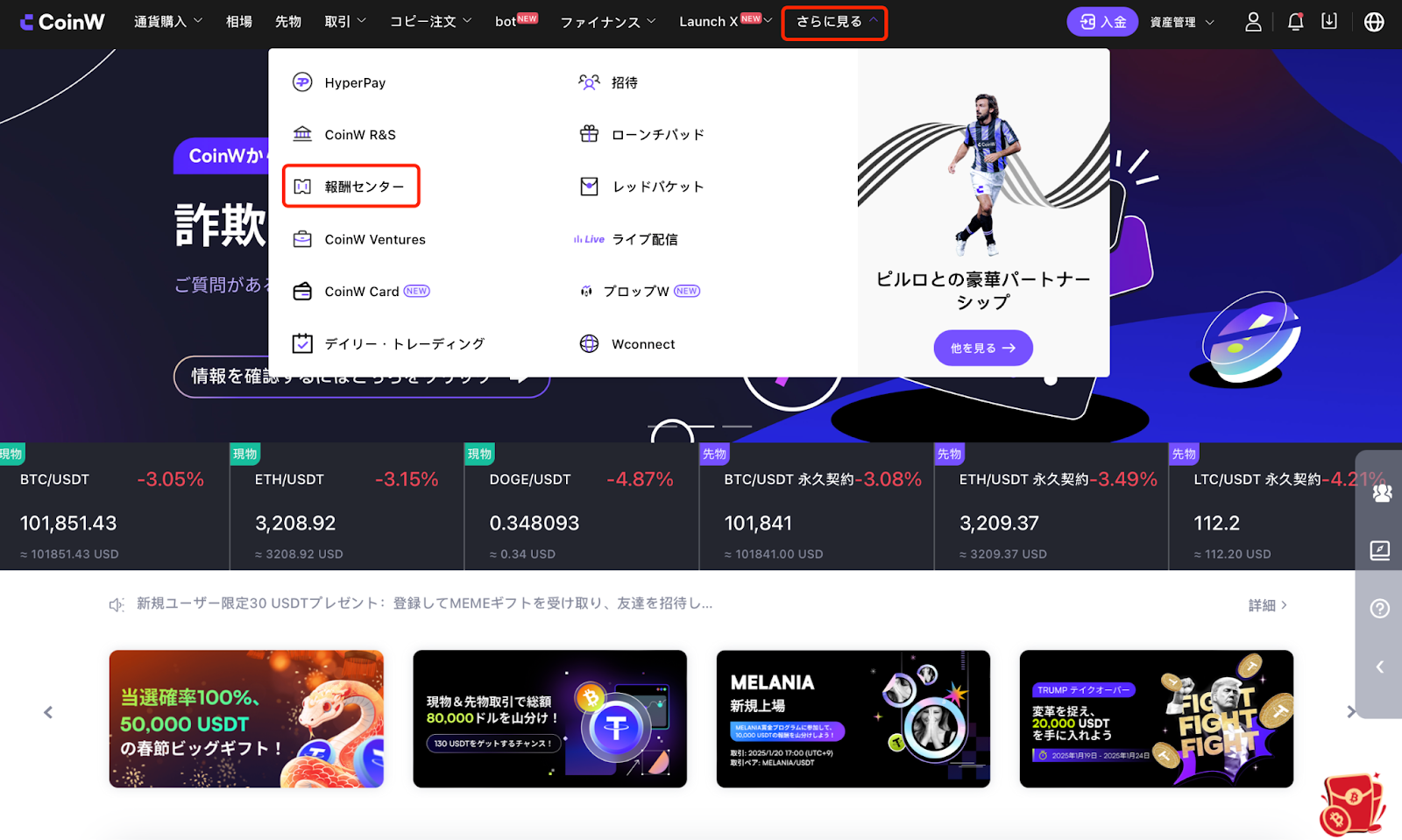Click the デイリー・トレーディング calendar icon

pyautogui.click(x=302, y=343)
